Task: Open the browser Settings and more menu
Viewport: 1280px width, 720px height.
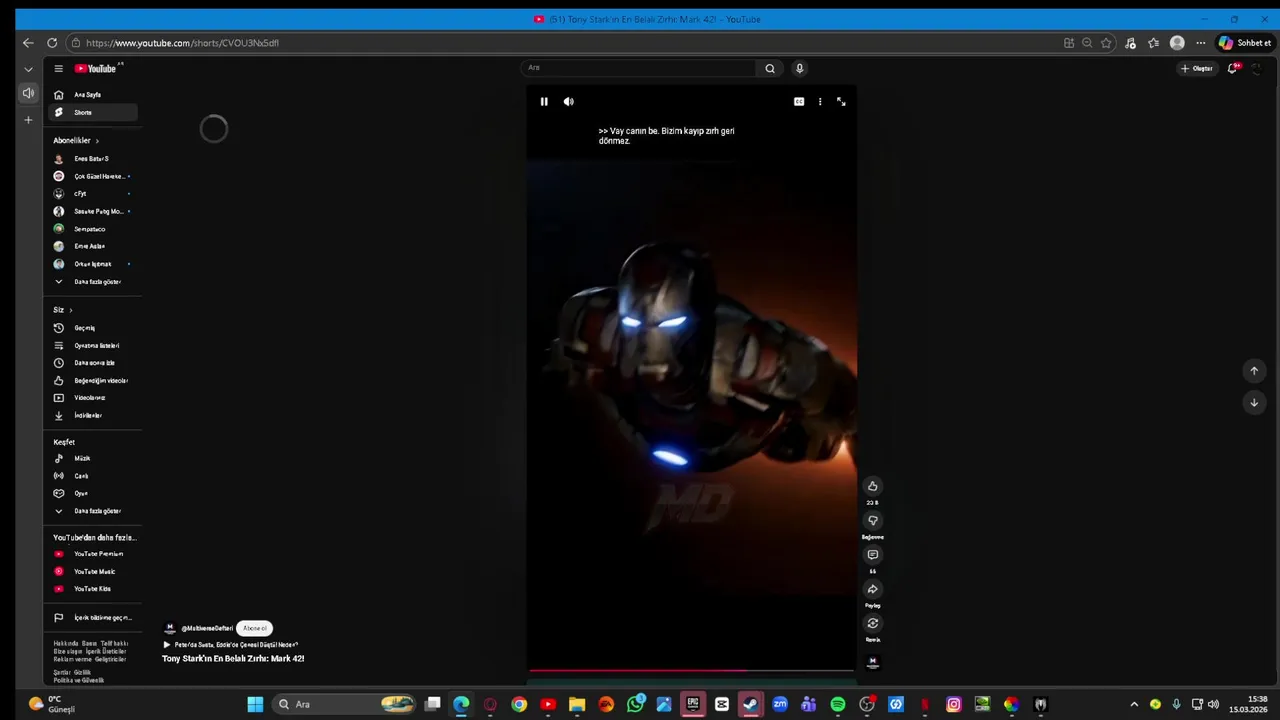Action: pos(1200,43)
